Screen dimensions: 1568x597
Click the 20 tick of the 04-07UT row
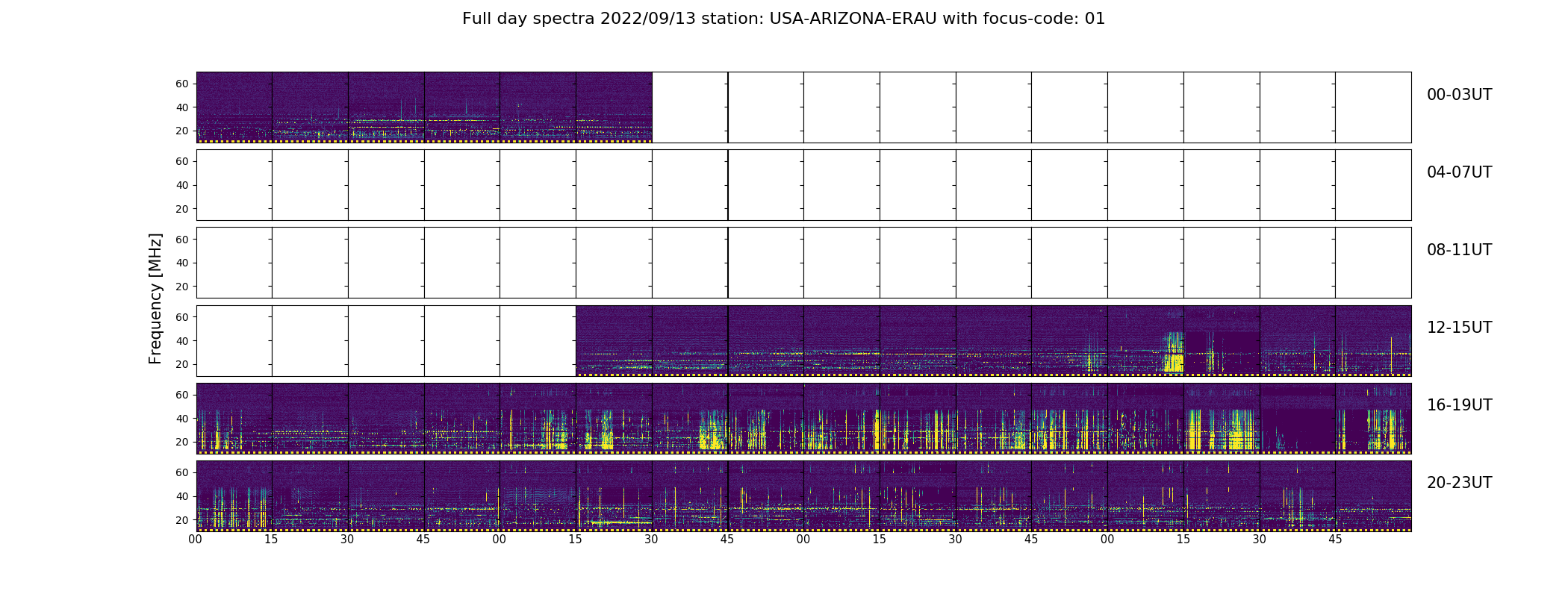181,209
